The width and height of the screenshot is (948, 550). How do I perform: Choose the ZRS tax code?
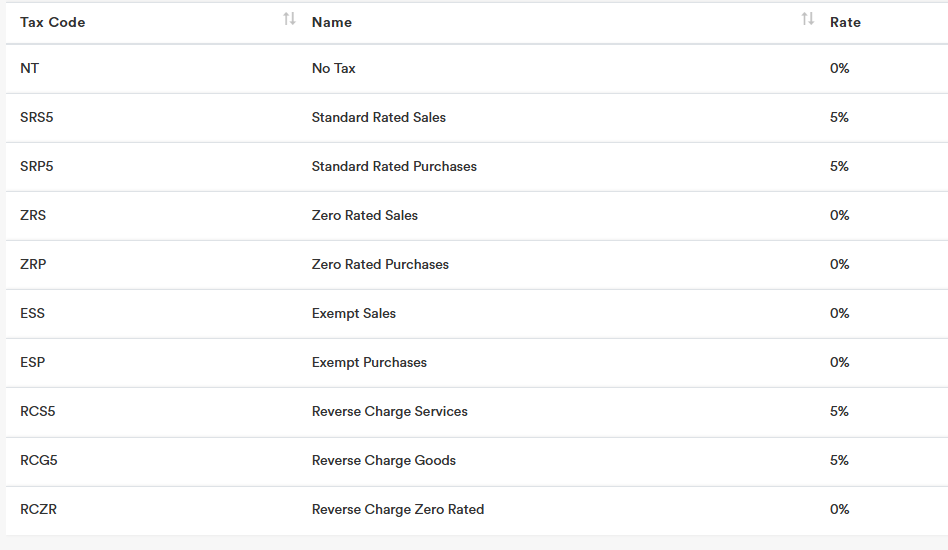pos(33,216)
